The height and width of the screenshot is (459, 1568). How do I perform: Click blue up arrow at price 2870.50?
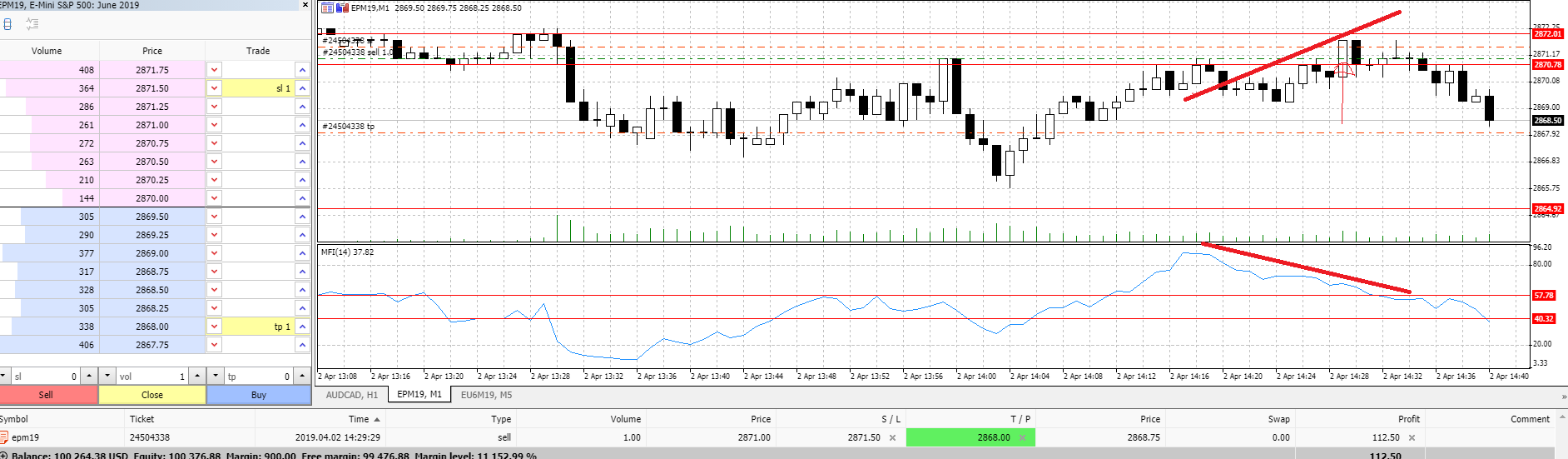(x=302, y=162)
